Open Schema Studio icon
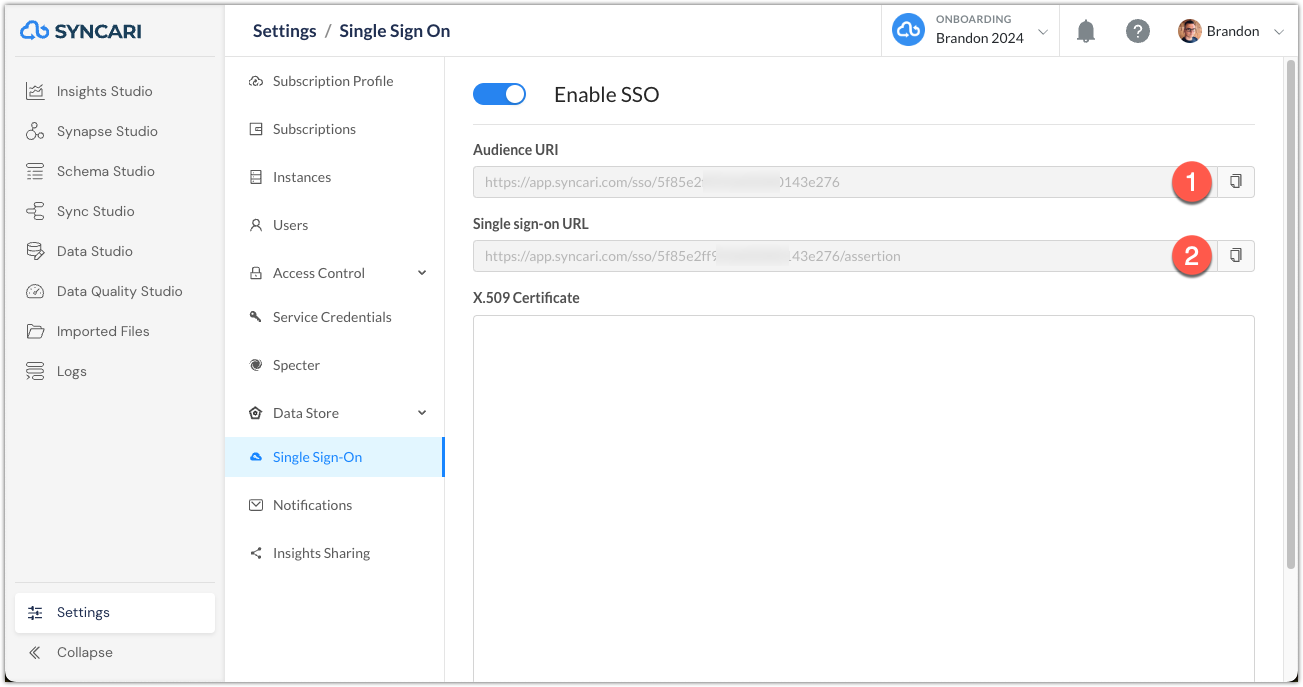 click(x=35, y=171)
